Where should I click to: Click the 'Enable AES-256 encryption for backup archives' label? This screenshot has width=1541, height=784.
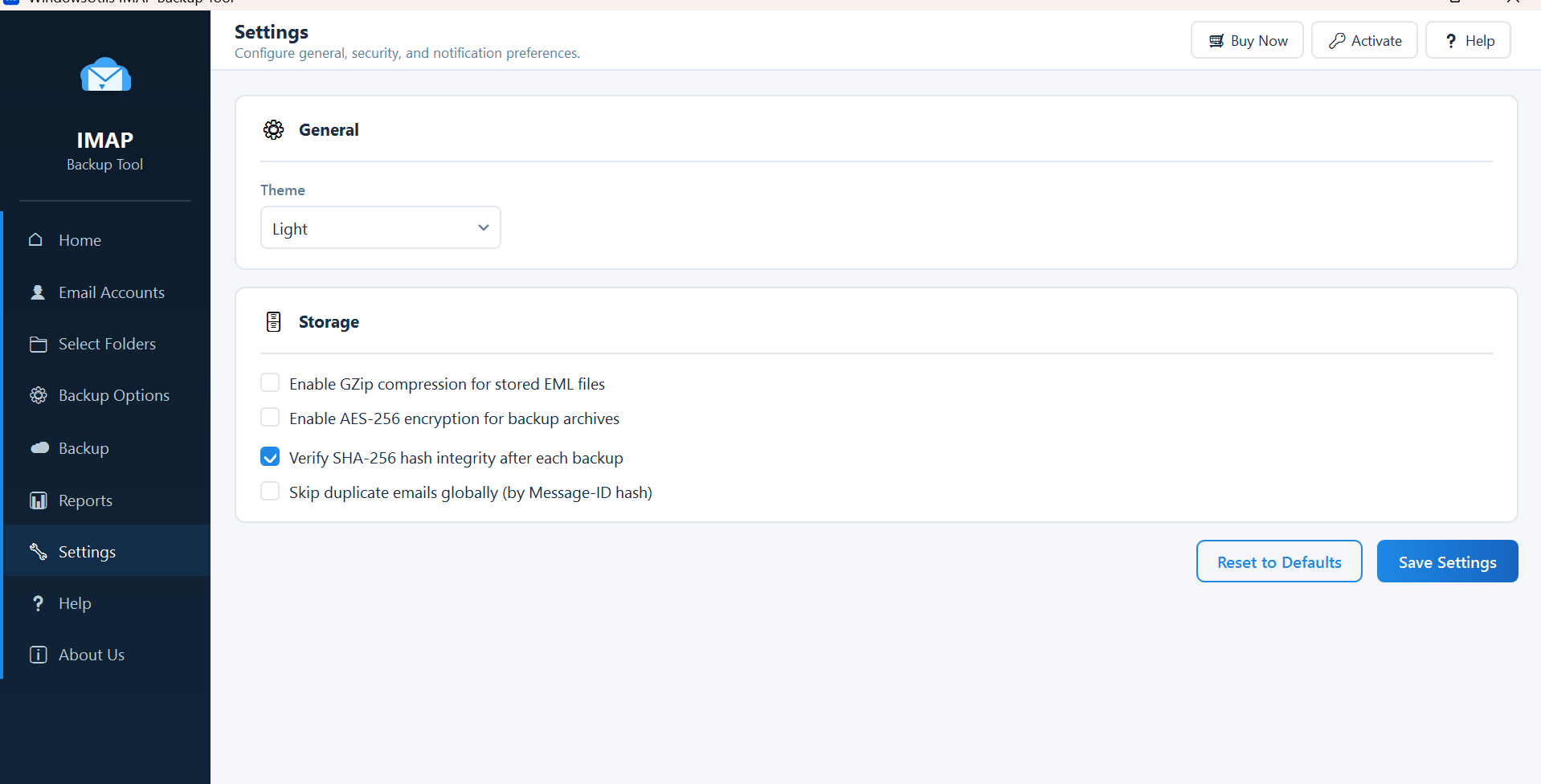[454, 419]
